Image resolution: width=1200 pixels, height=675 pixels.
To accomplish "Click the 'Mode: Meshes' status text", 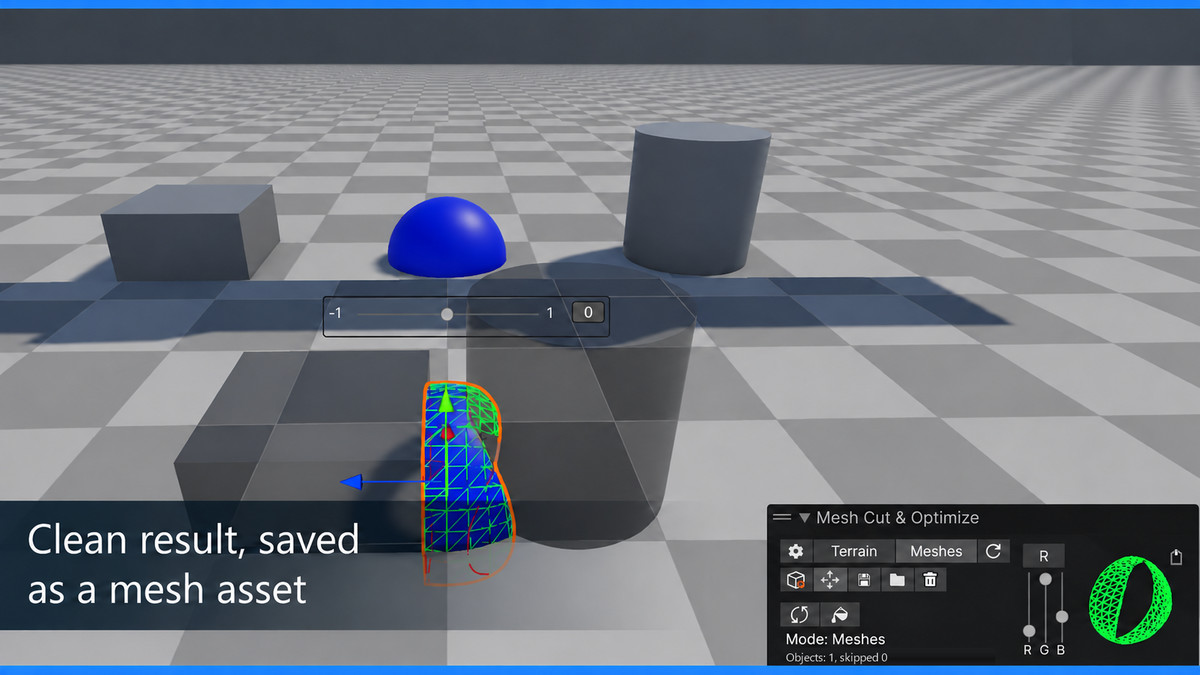I will 835,639.
